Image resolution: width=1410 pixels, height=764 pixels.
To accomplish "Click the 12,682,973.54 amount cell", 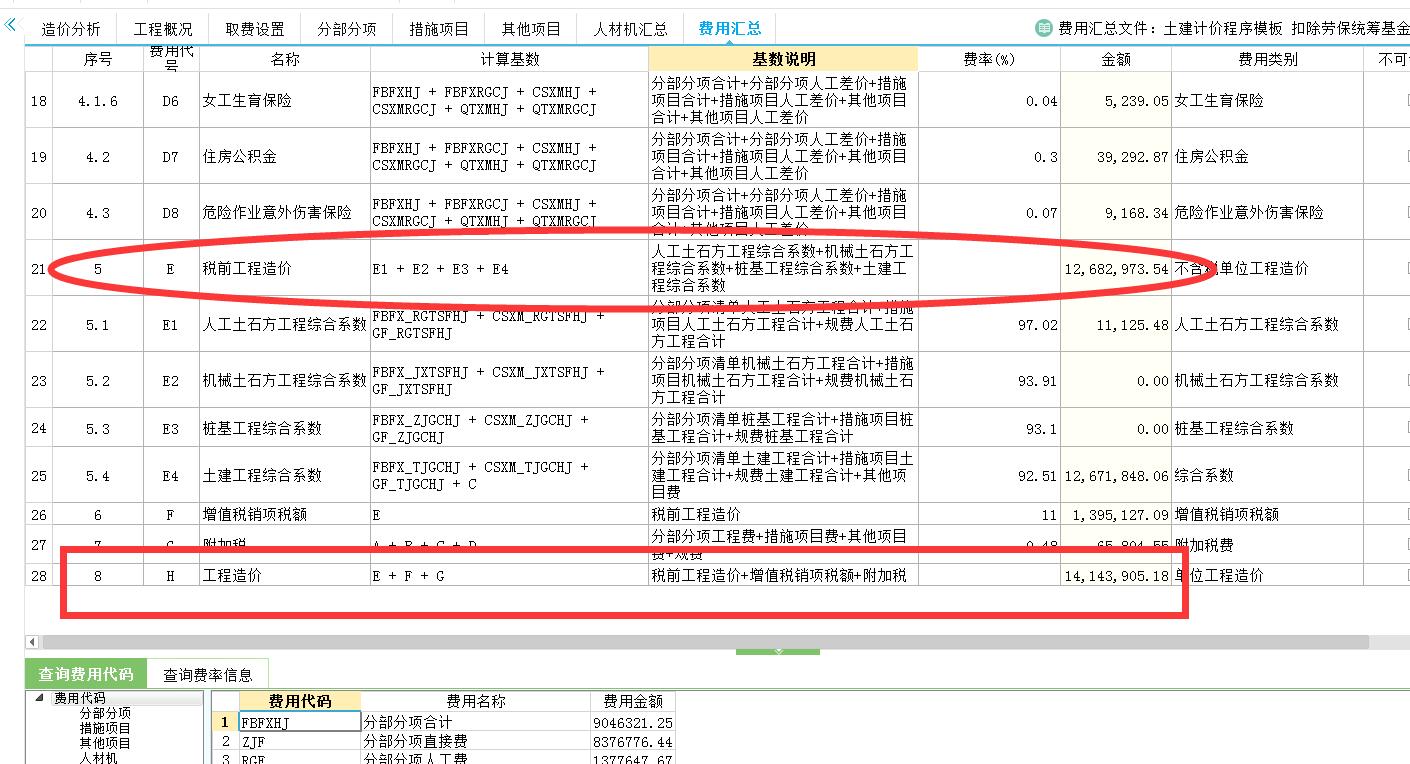I will pyautogui.click(x=1116, y=268).
